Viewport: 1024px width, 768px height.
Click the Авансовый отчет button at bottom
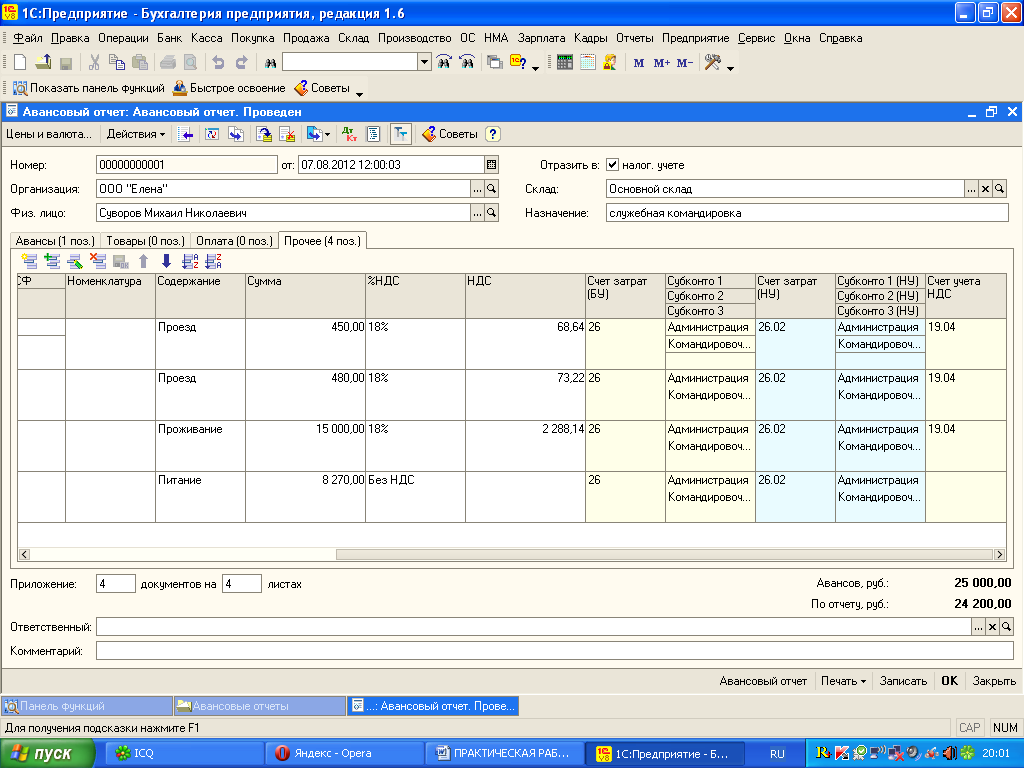[763, 680]
